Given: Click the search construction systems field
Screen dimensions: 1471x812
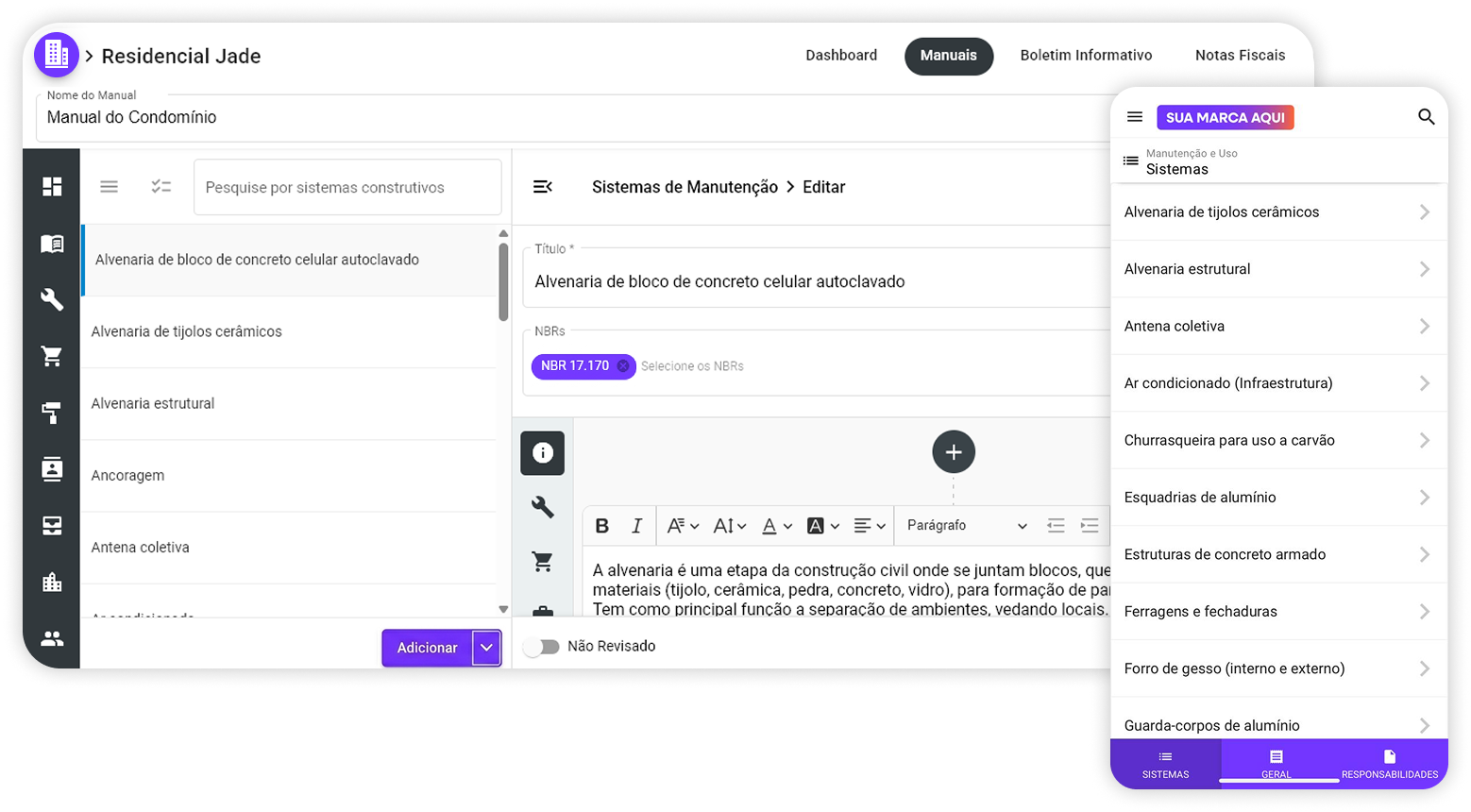Looking at the screenshot, I should (x=347, y=187).
